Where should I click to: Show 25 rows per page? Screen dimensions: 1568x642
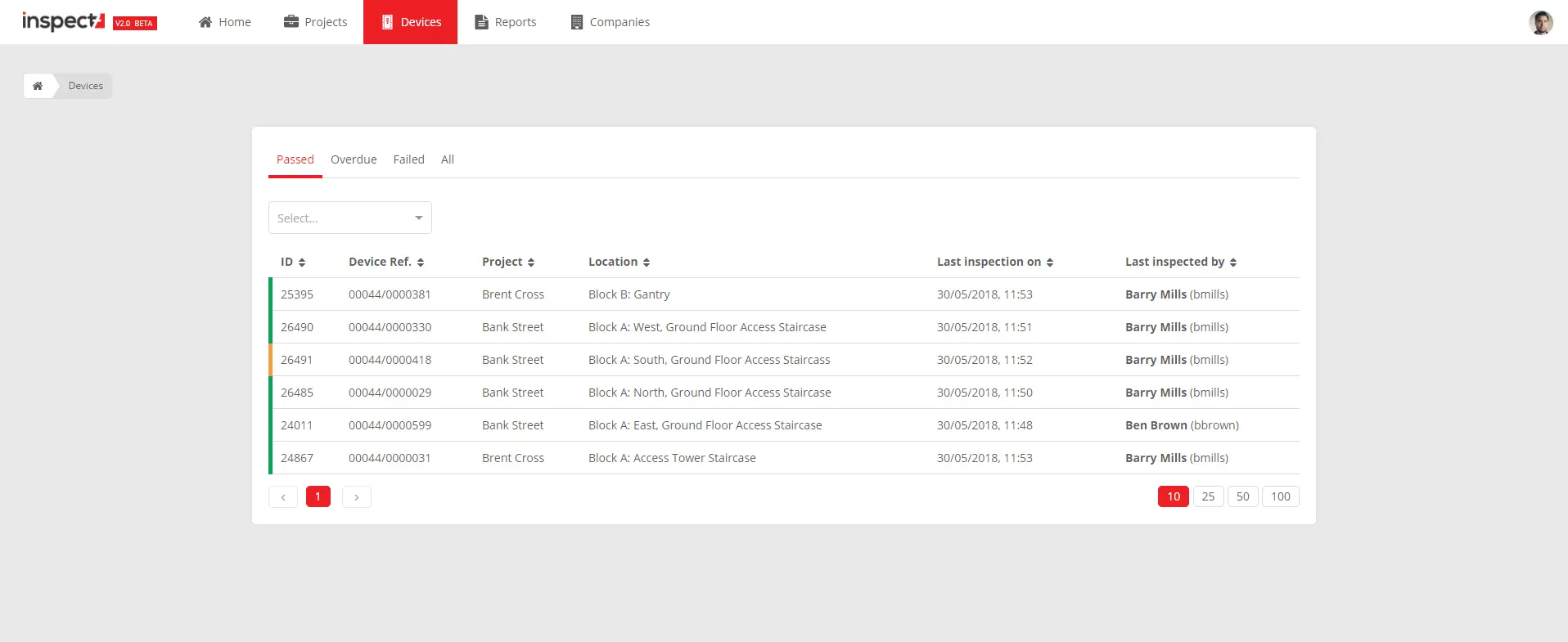pyautogui.click(x=1208, y=496)
